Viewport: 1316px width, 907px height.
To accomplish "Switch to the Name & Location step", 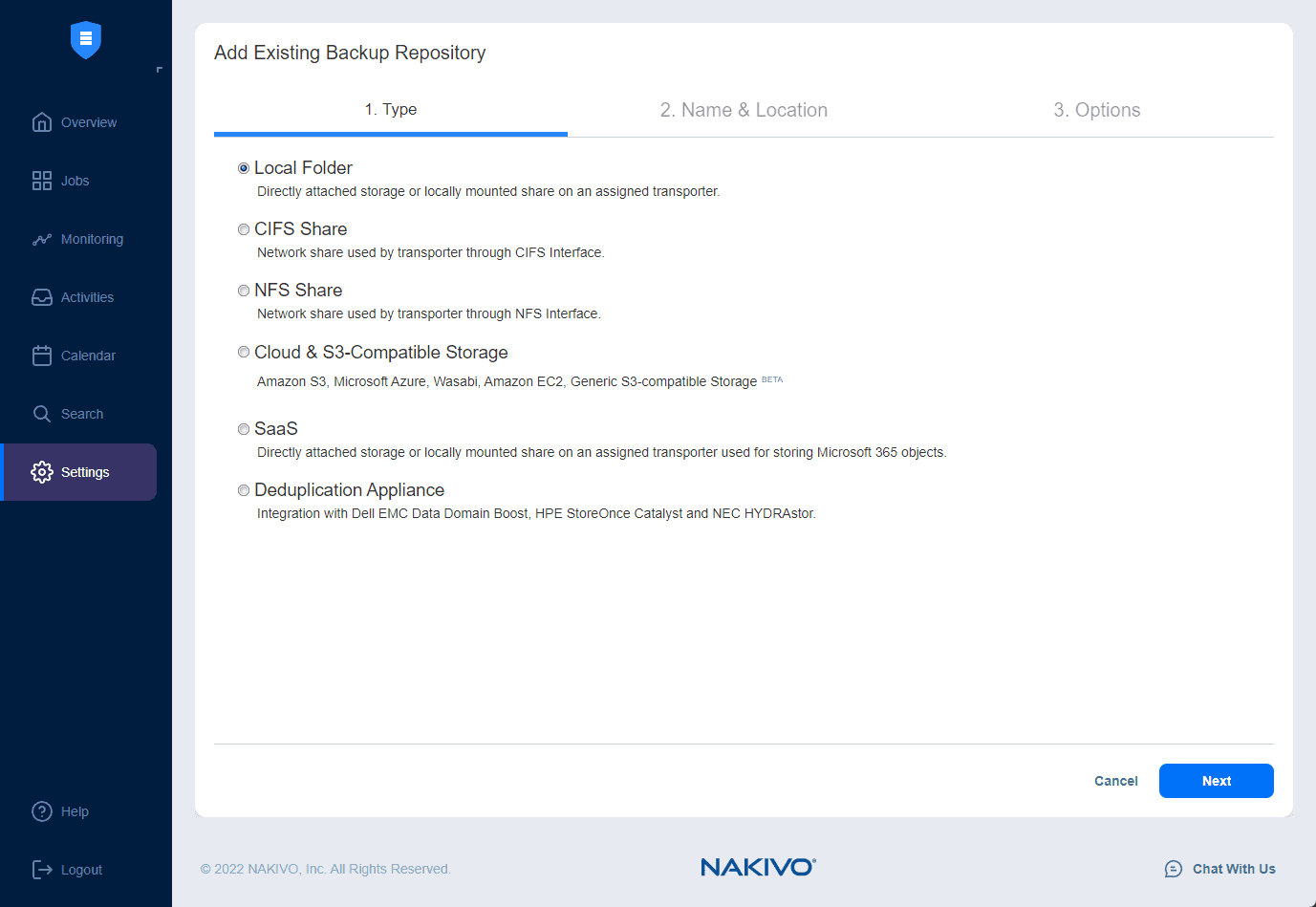I will tap(744, 109).
